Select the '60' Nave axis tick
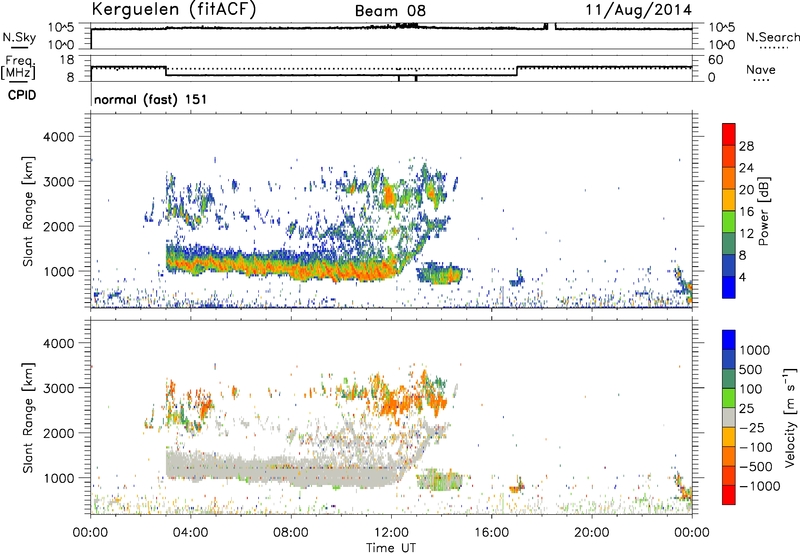 [x=716, y=60]
